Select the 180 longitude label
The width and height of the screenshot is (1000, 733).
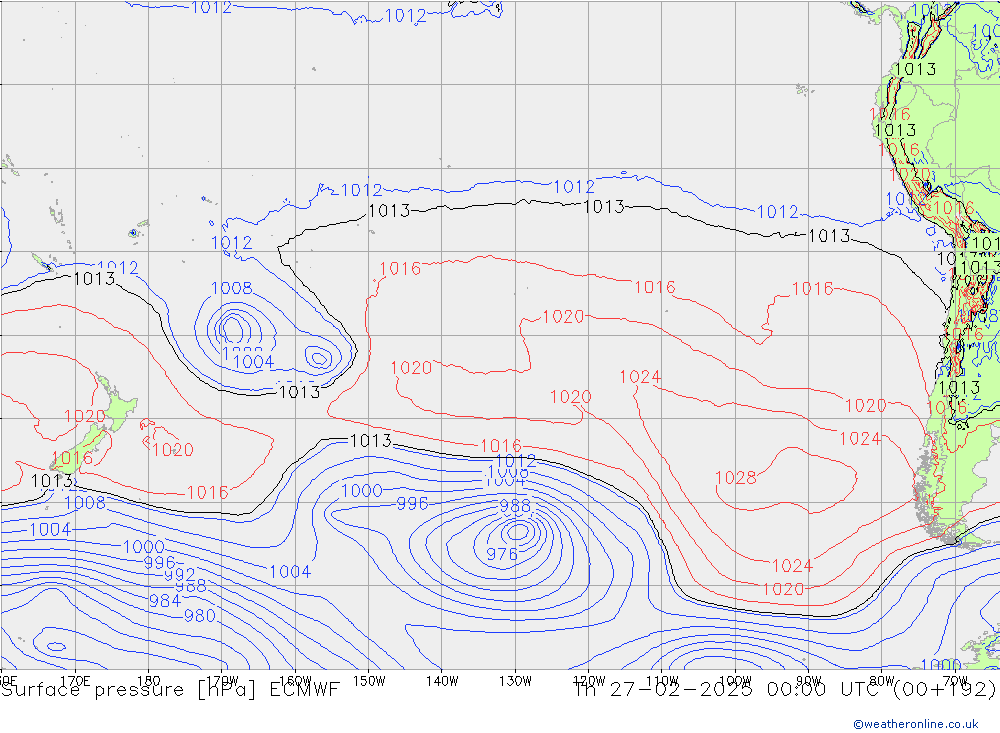(x=149, y=681)
